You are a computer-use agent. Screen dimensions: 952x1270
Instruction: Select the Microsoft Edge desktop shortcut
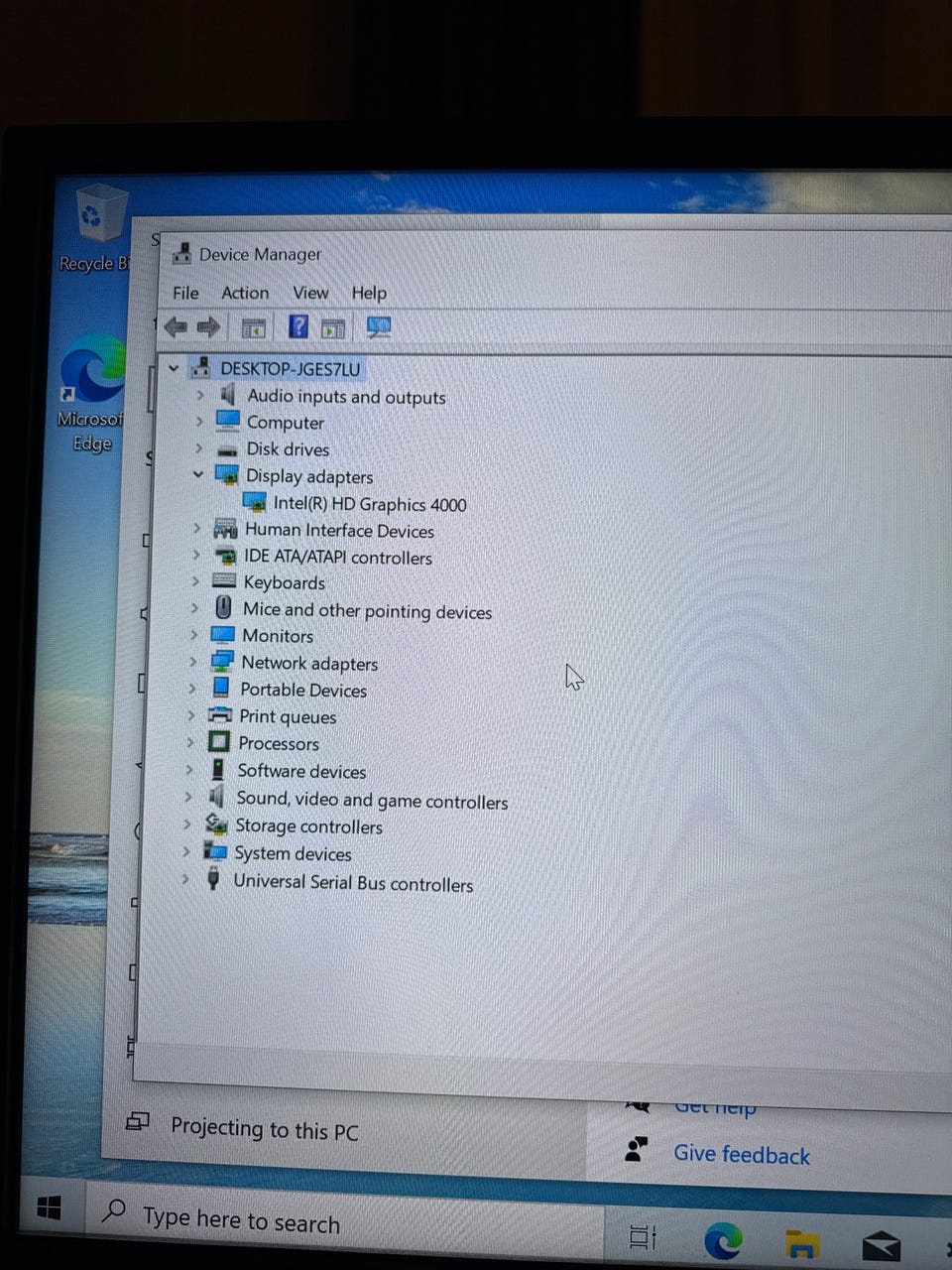pos(92,395)
